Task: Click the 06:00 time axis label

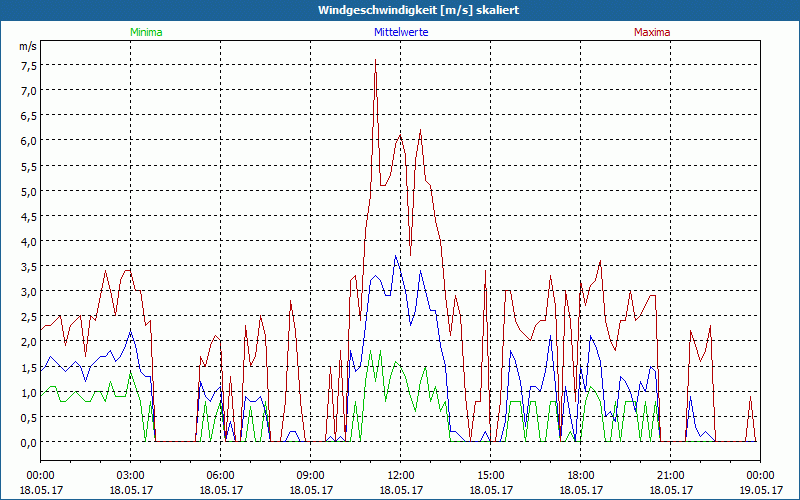Action: coord(220,476)
